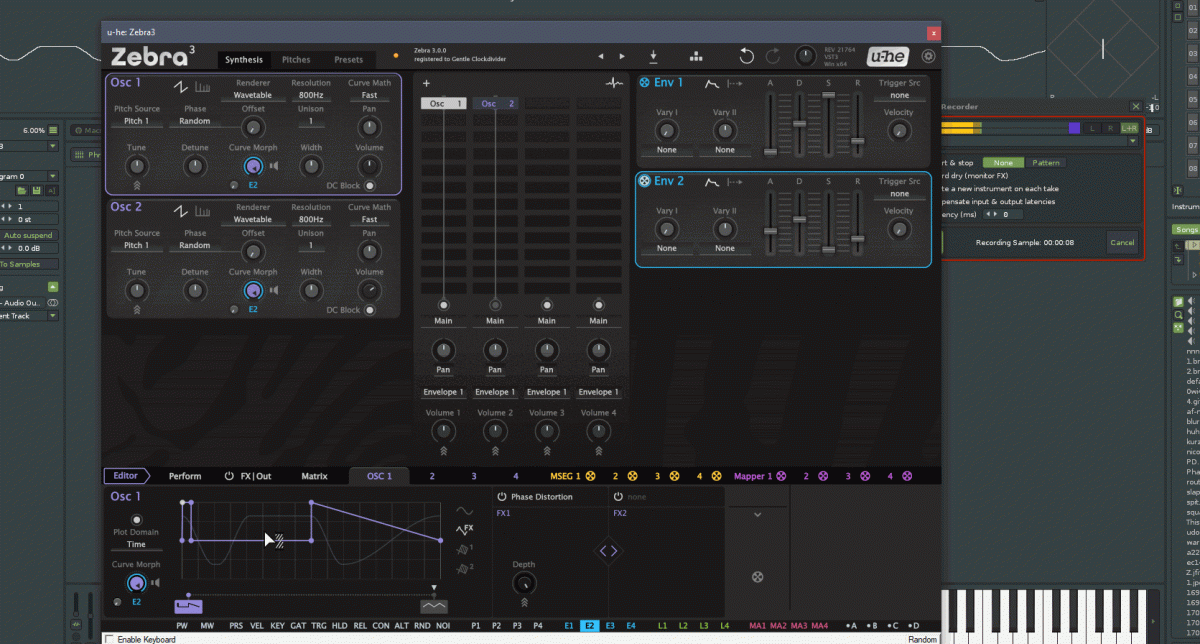
Task: Toggle FX|Out power button
Action: pyautogui.click(x=229, y=476)
